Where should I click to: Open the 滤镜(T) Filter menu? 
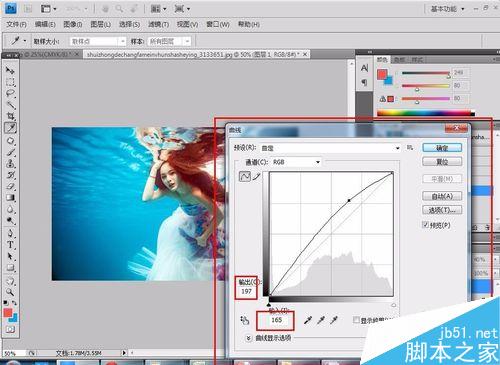[158, 24]
